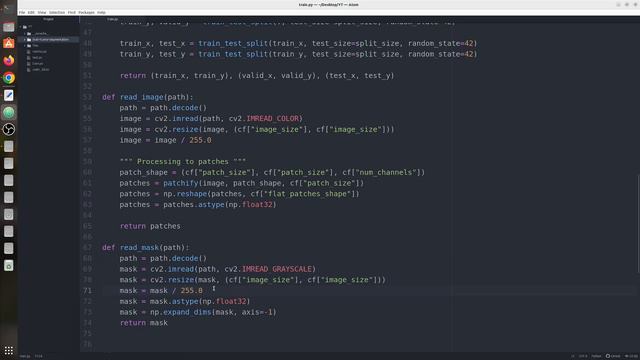This screenshot has height=360, width=640.
Task: Click 'read_mask' function name
Action: tap(139, 248)
